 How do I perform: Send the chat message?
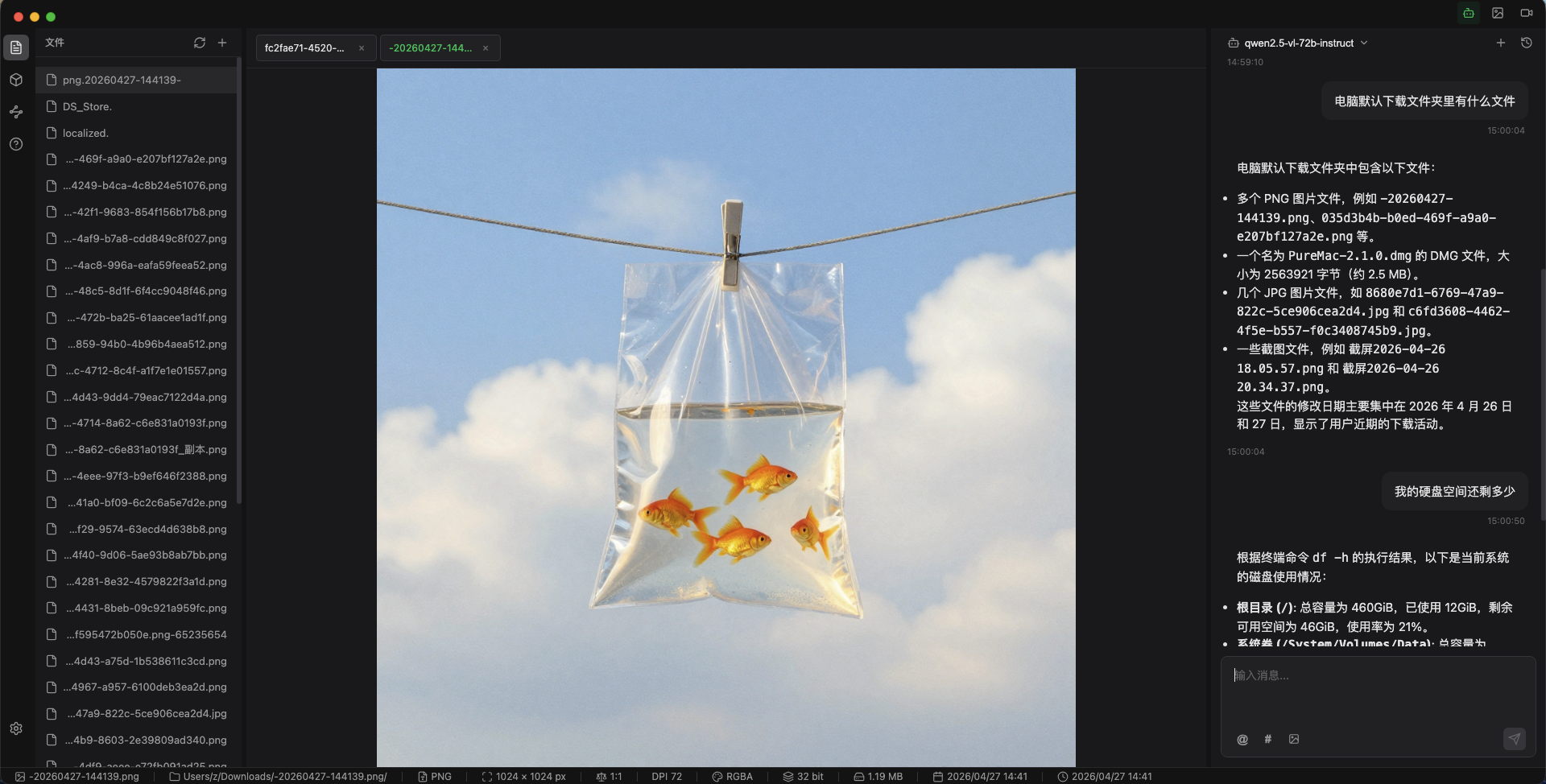pos(1515,739)
